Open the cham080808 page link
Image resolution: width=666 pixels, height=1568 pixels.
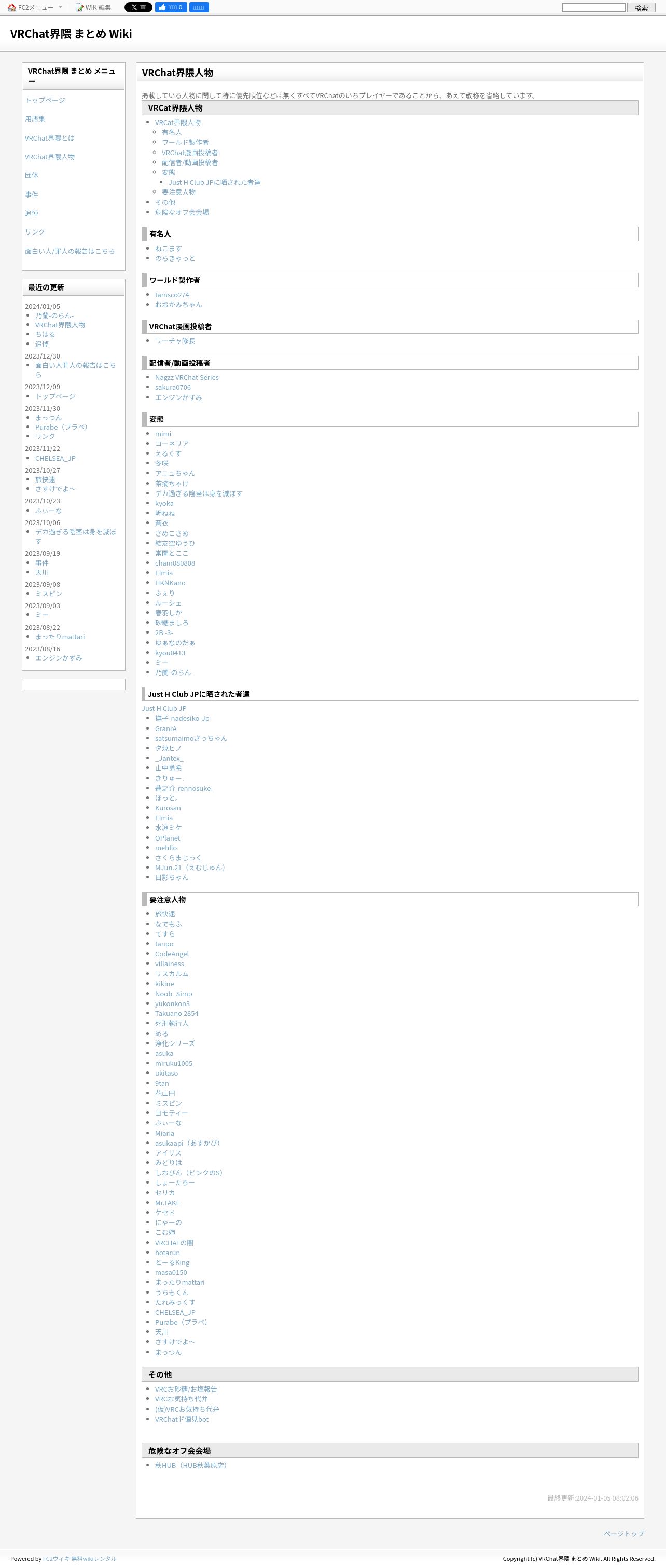coord(175,563)
